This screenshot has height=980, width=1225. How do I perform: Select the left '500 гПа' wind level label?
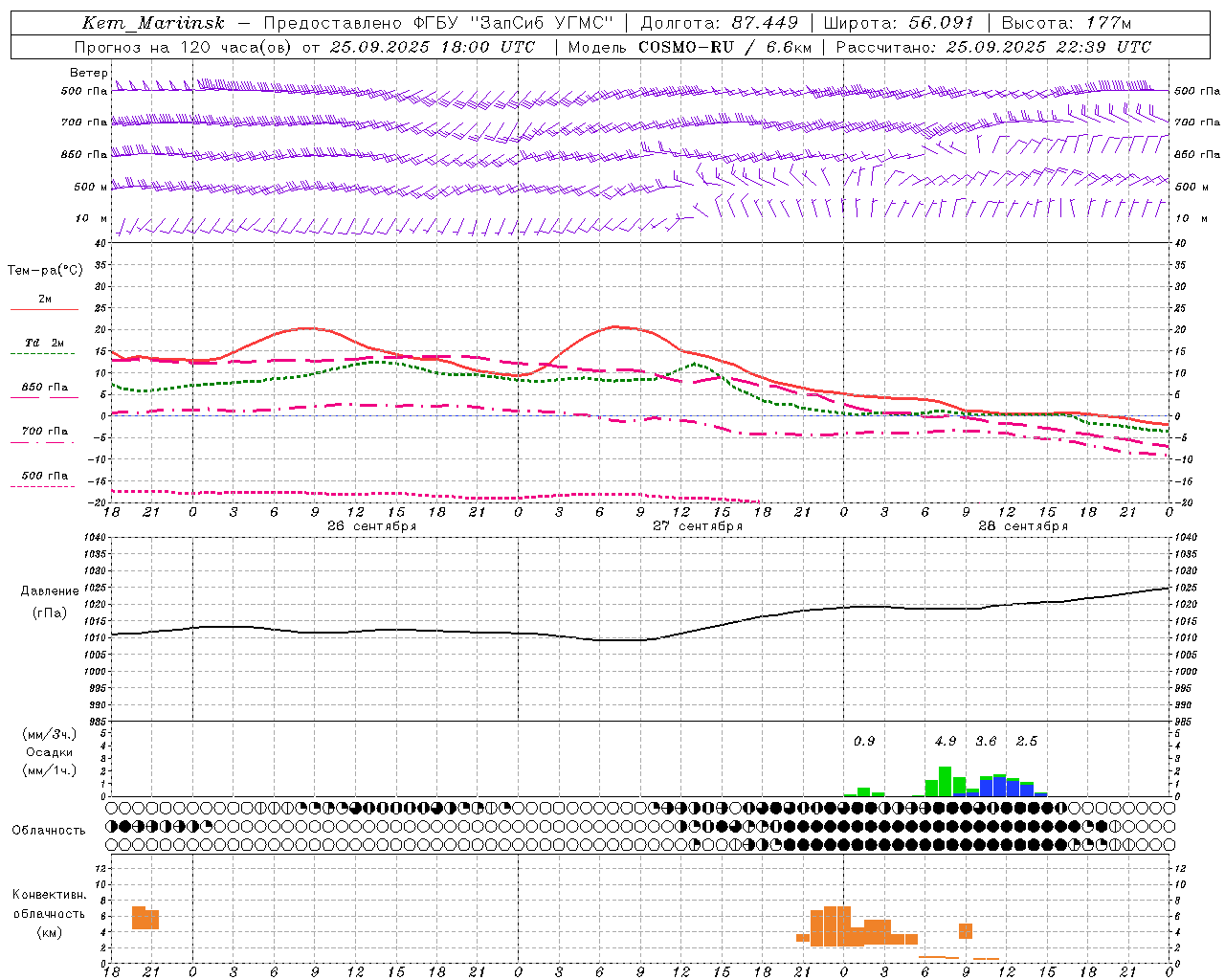pos(84,92)
